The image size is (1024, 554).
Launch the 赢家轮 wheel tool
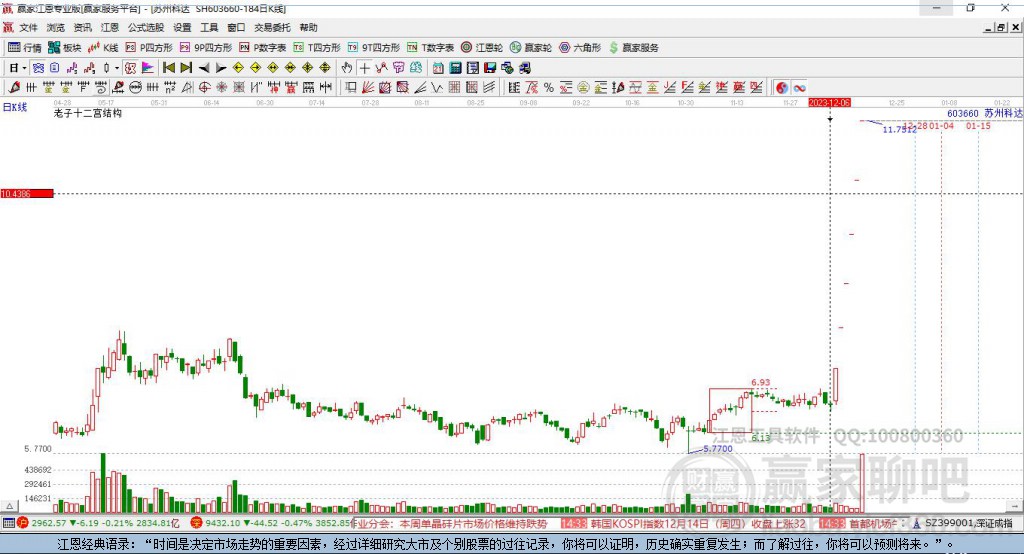click(x=531, y=48)
